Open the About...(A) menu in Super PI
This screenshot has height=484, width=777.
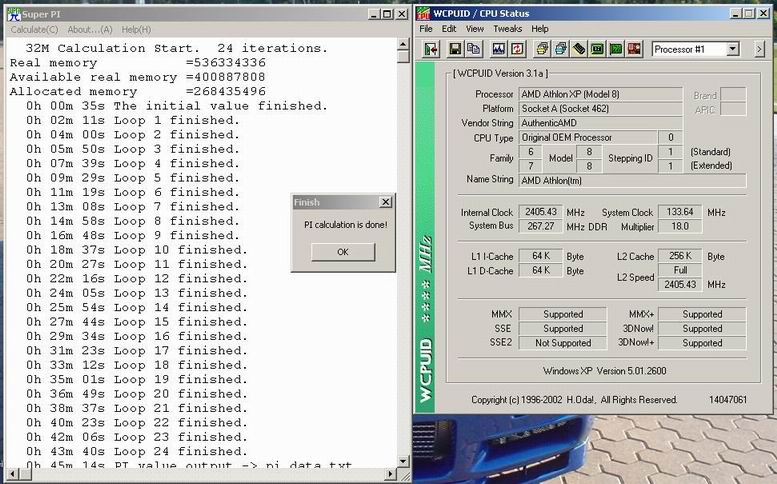click(90, 30)
